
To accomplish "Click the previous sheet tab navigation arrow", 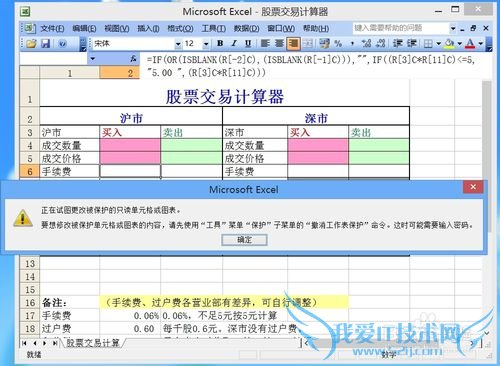I will [x=35, y=343].
